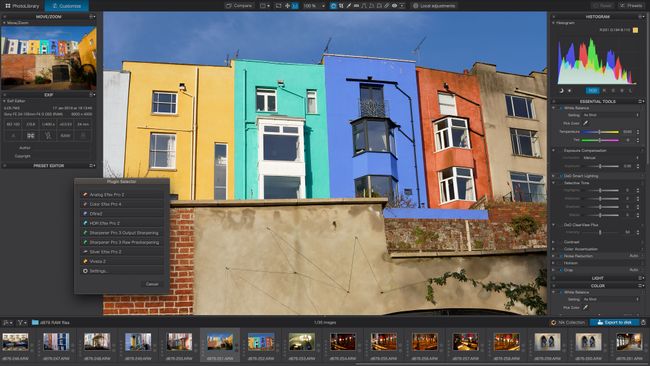650x366 pixels.
Task: Open the filmstrip sort options icon
Action: point(8,322)
